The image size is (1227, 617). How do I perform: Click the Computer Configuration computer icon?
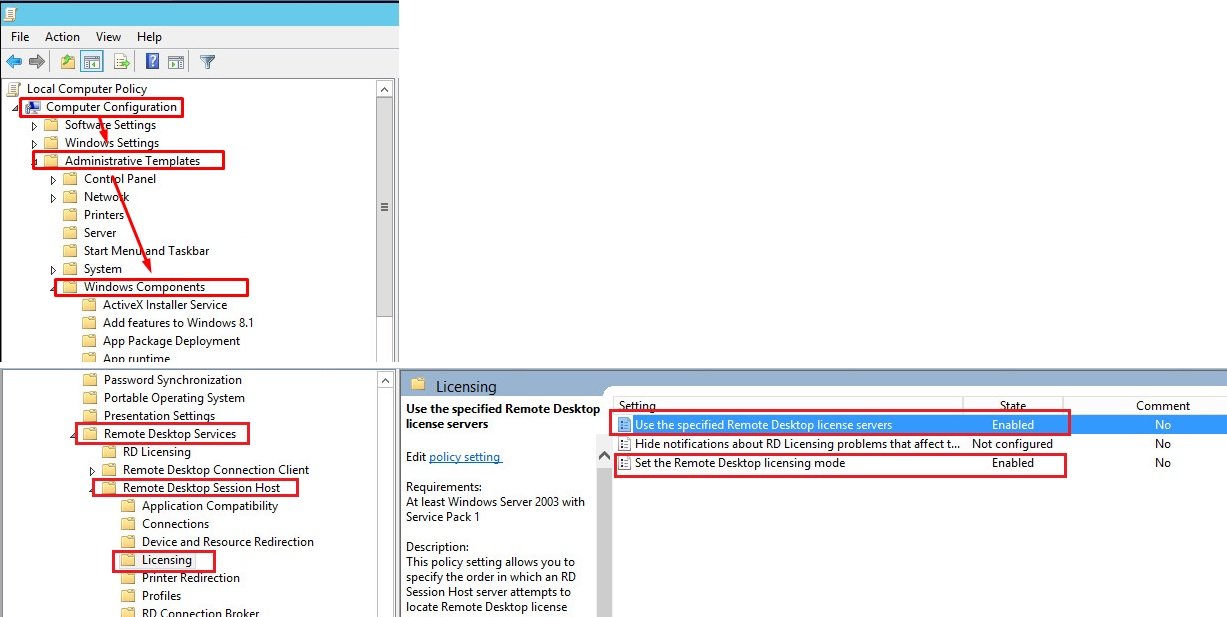click(33, 107)
